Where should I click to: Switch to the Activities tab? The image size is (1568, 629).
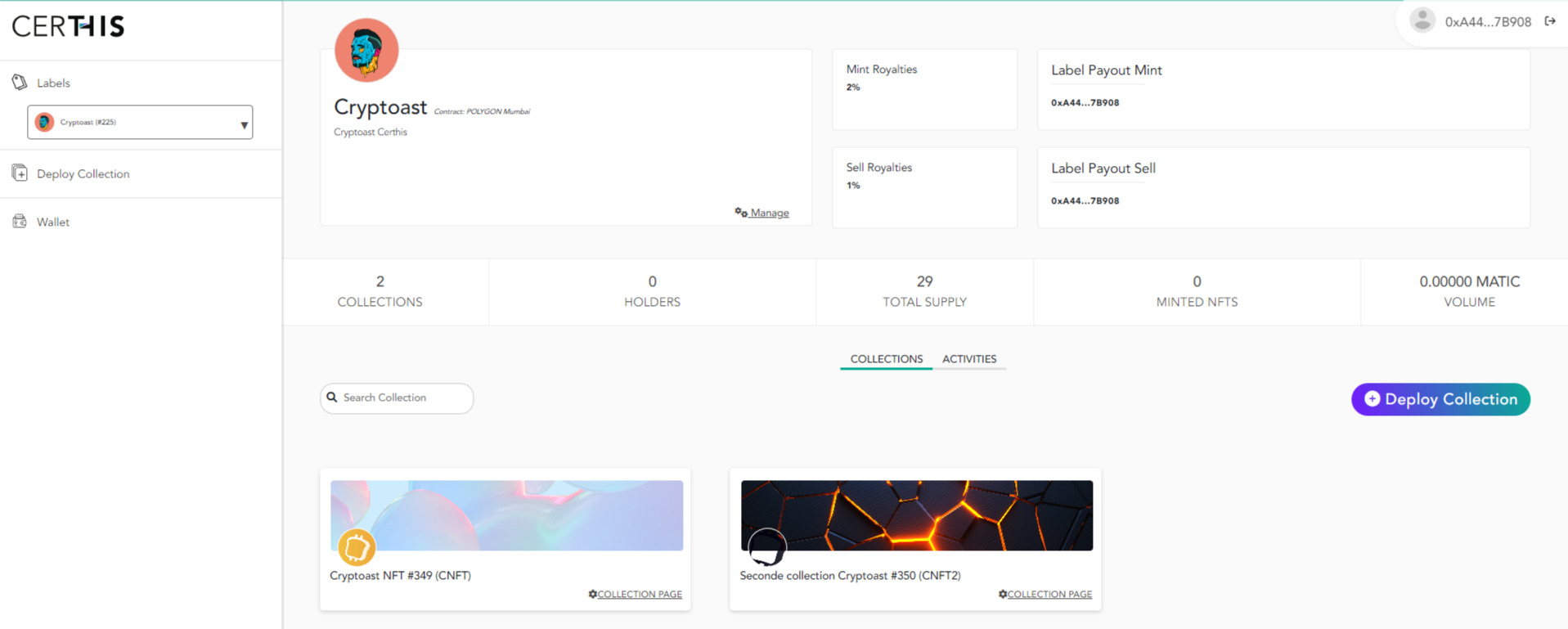pos(968,359)
